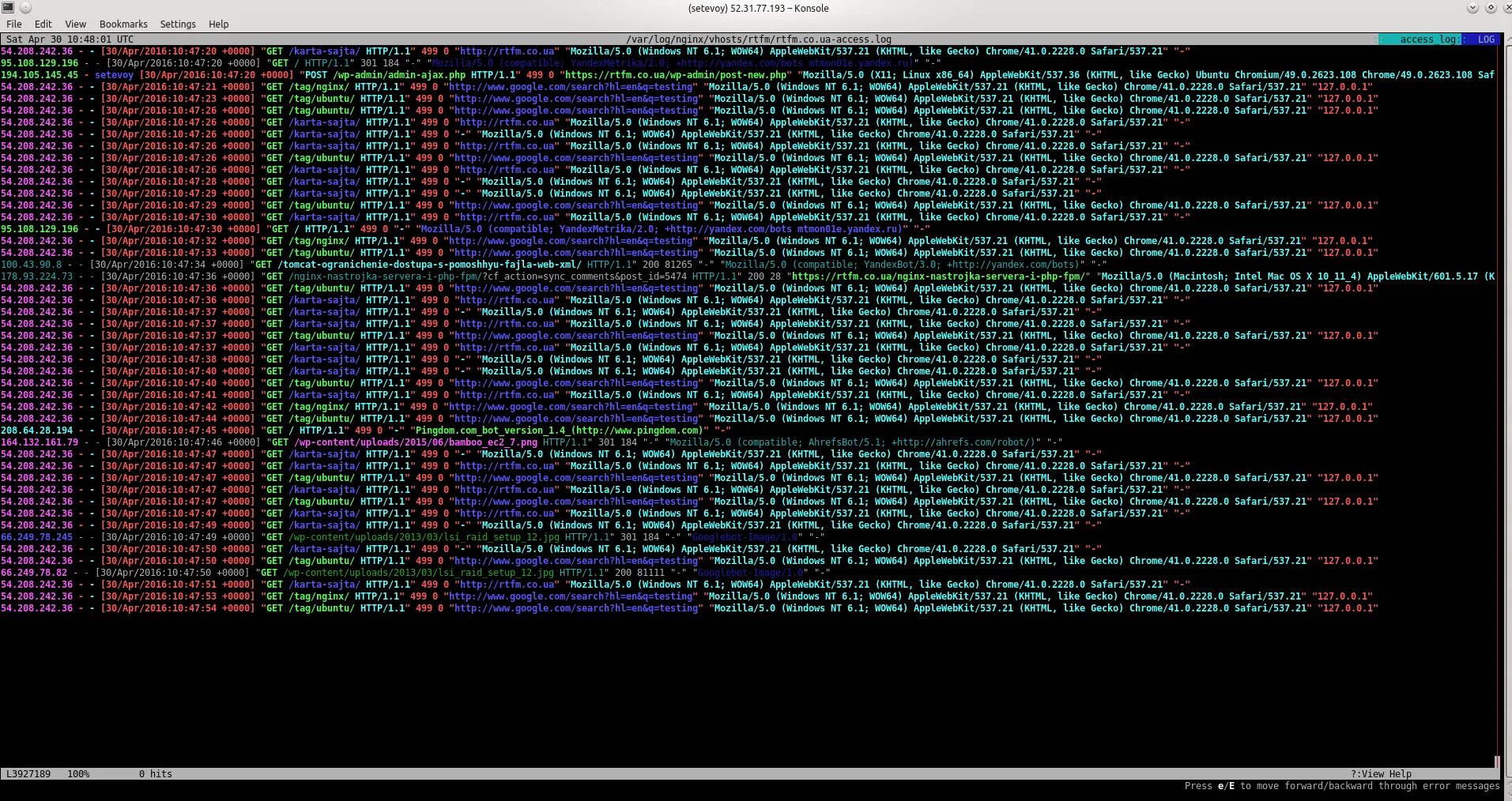Select the /karta-sajta/ request at 10:47:51

pyautogui.click(x=595, y=585)
